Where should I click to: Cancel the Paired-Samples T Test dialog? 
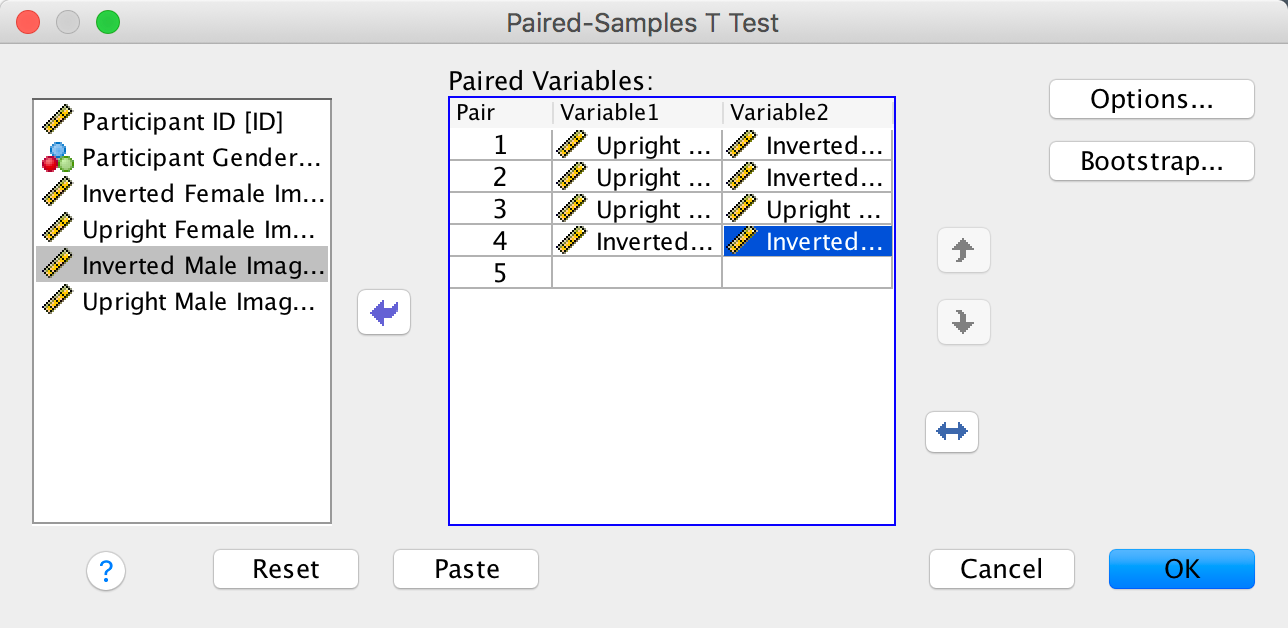[1001, 569]
